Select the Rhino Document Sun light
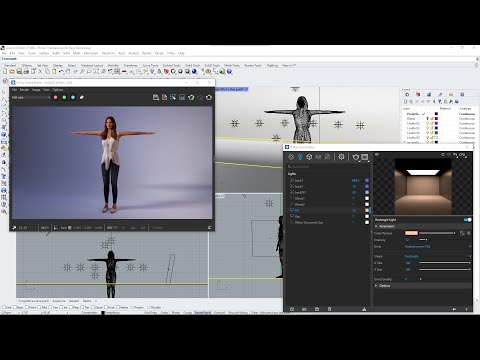 click(x=328, y=222)
